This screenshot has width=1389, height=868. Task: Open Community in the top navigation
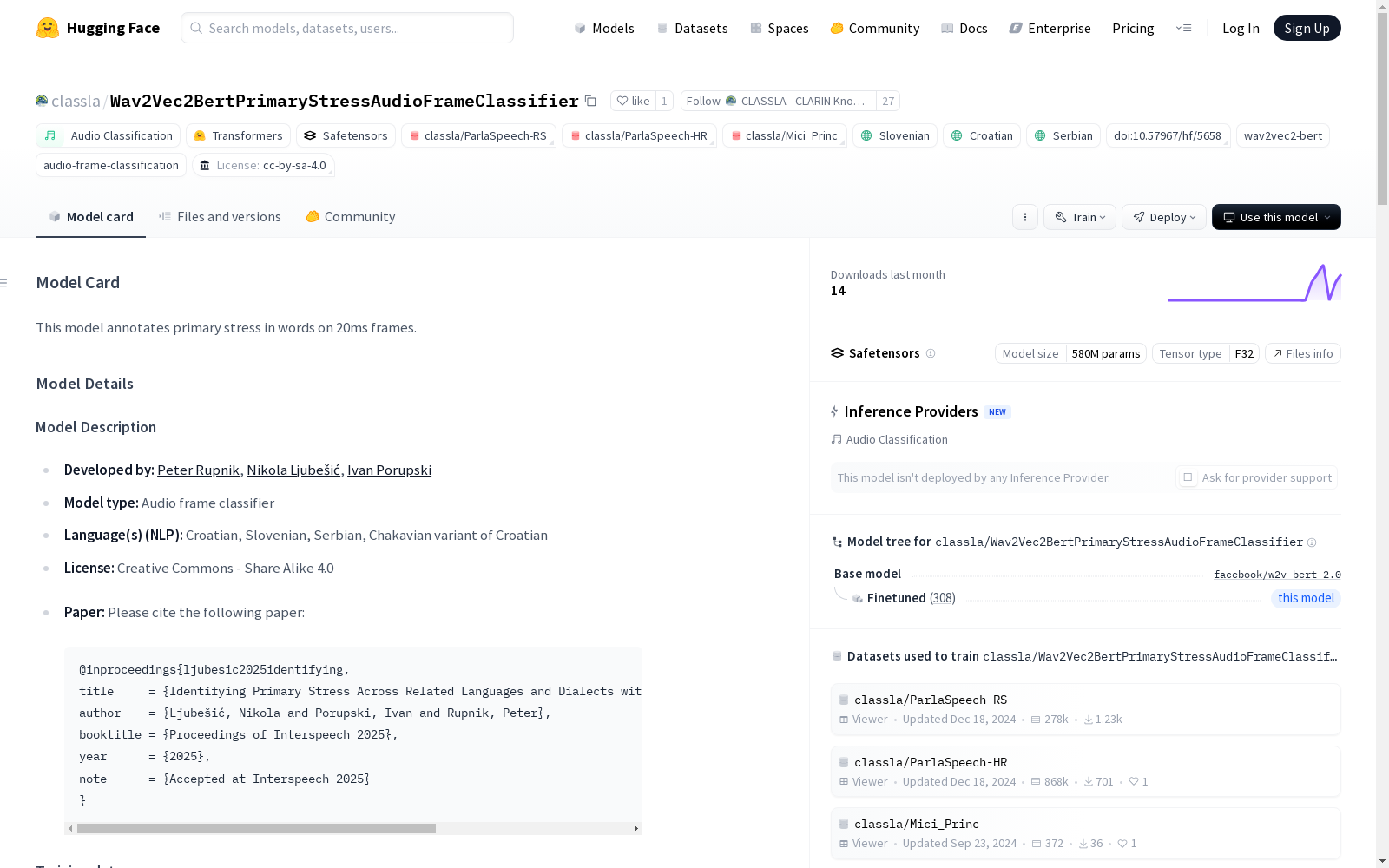(875, 28)
